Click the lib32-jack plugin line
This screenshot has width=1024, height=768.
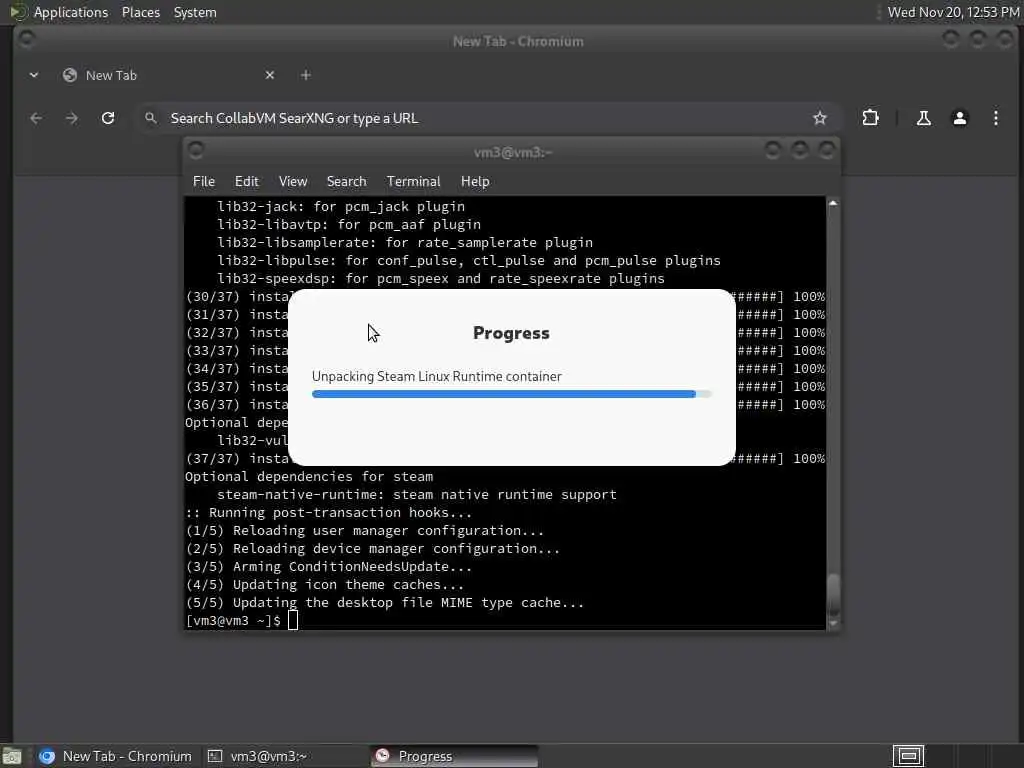point(341,206)
